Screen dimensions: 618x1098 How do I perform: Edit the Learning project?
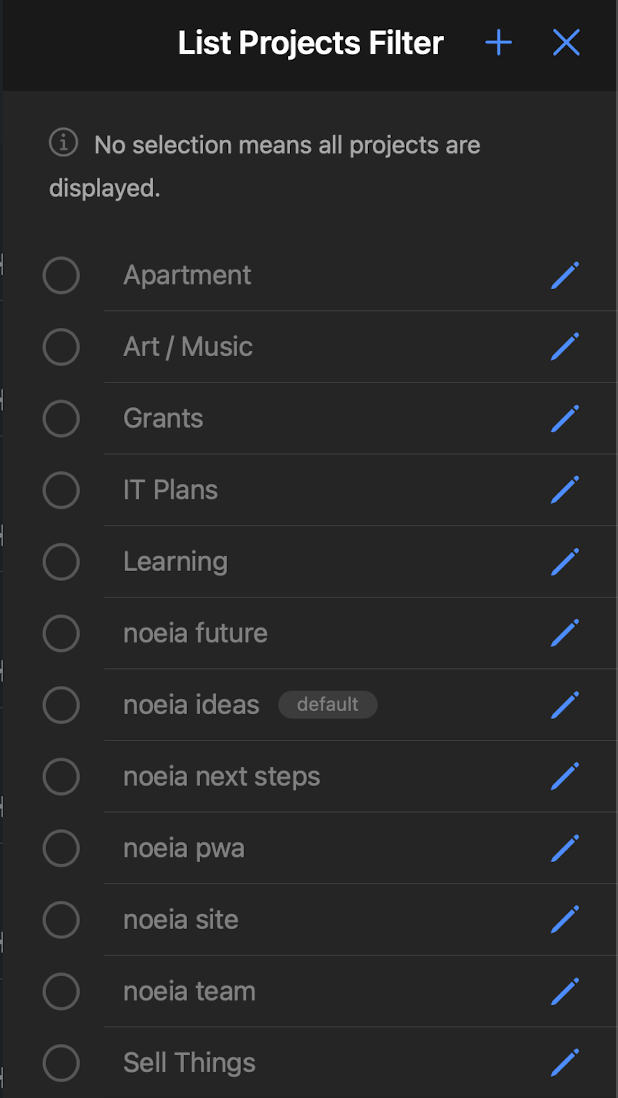click(565, 562)
